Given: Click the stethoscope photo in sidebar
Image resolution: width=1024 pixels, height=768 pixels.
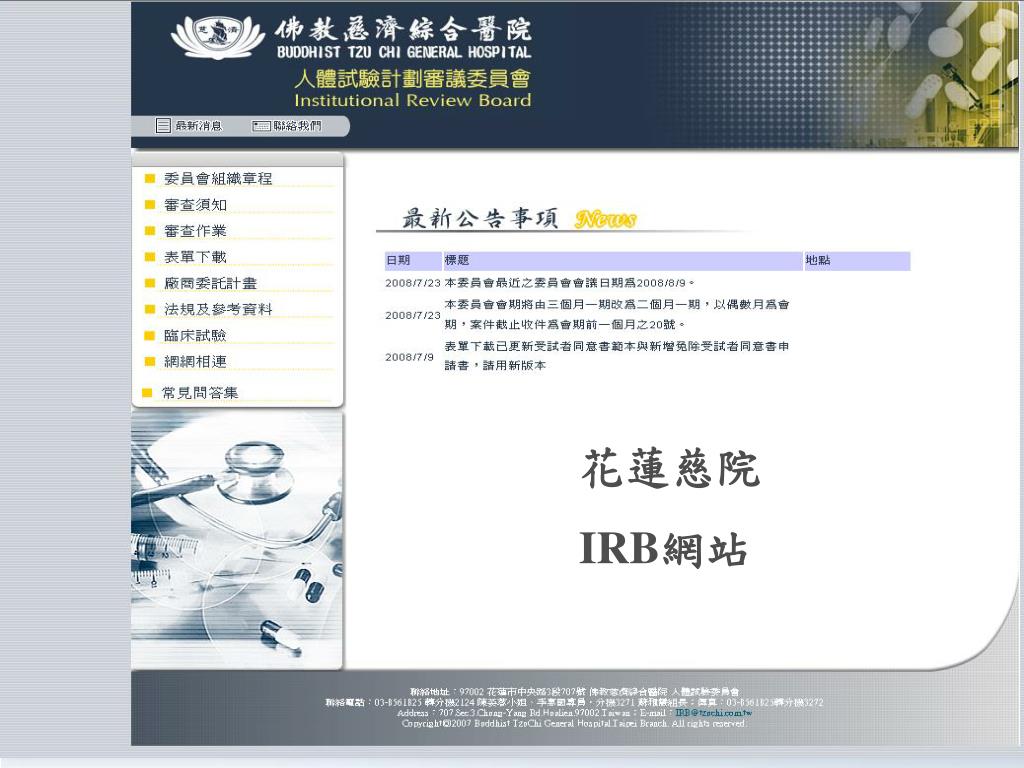Looking at the screenshot, I should click(x=236, y=541).
